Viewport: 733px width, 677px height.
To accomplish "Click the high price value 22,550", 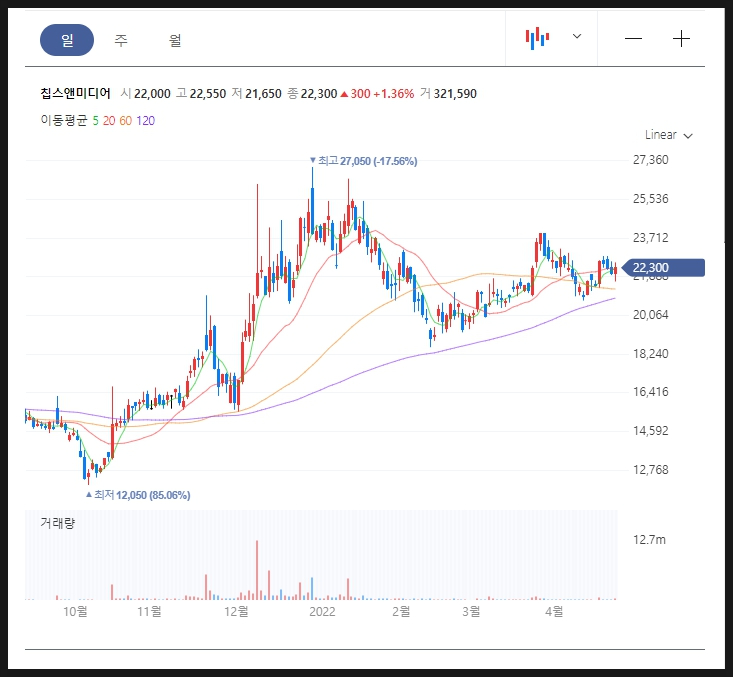I will coord(208,94).
